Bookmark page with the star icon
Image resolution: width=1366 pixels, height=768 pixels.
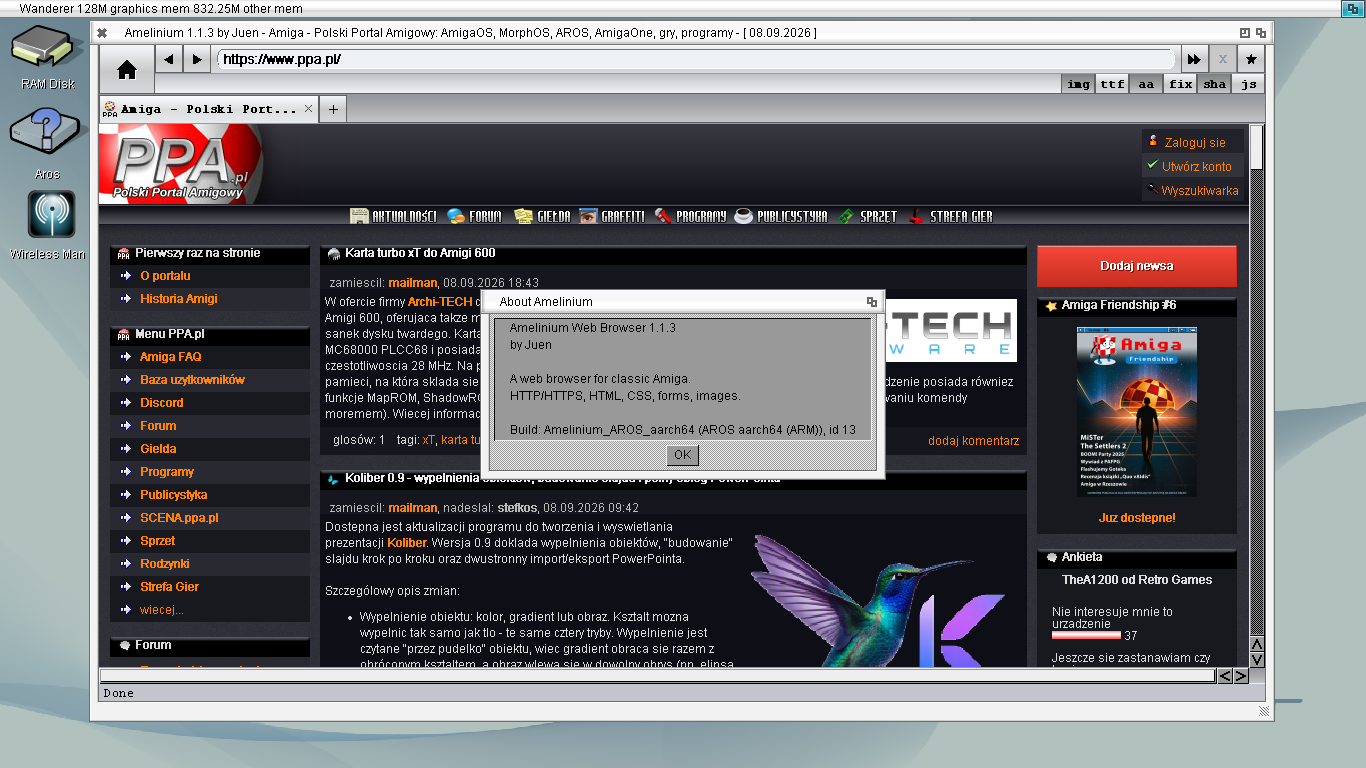[1250, 59]
